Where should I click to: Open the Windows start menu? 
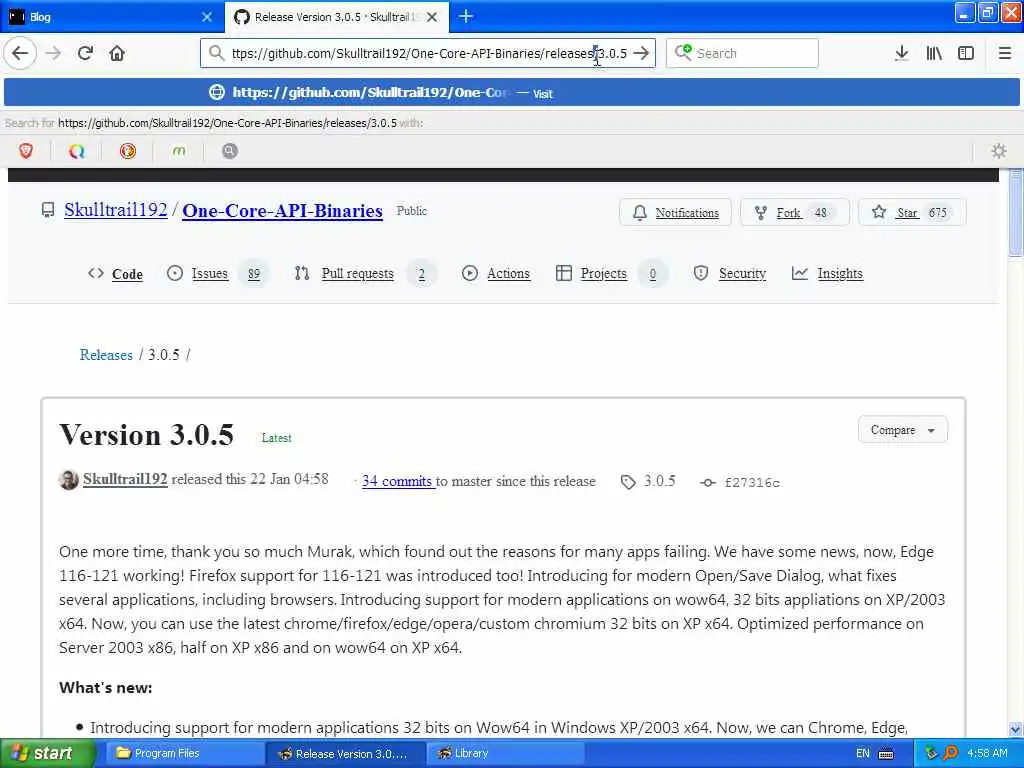click(x=47, y=754)
